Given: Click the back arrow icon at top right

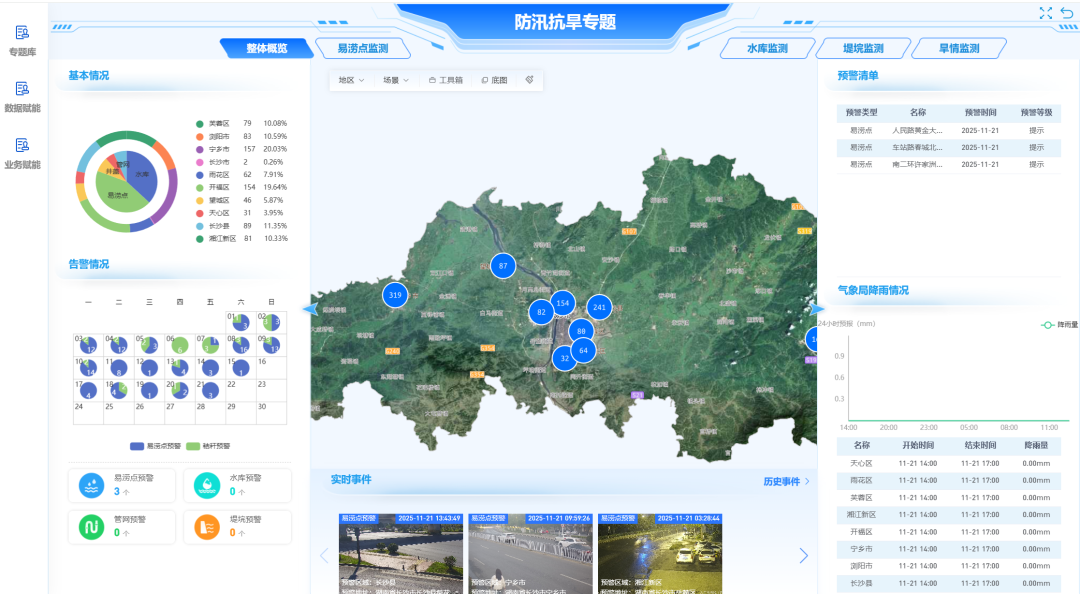Looking at the screenshot, I should tap(1067, 13).
